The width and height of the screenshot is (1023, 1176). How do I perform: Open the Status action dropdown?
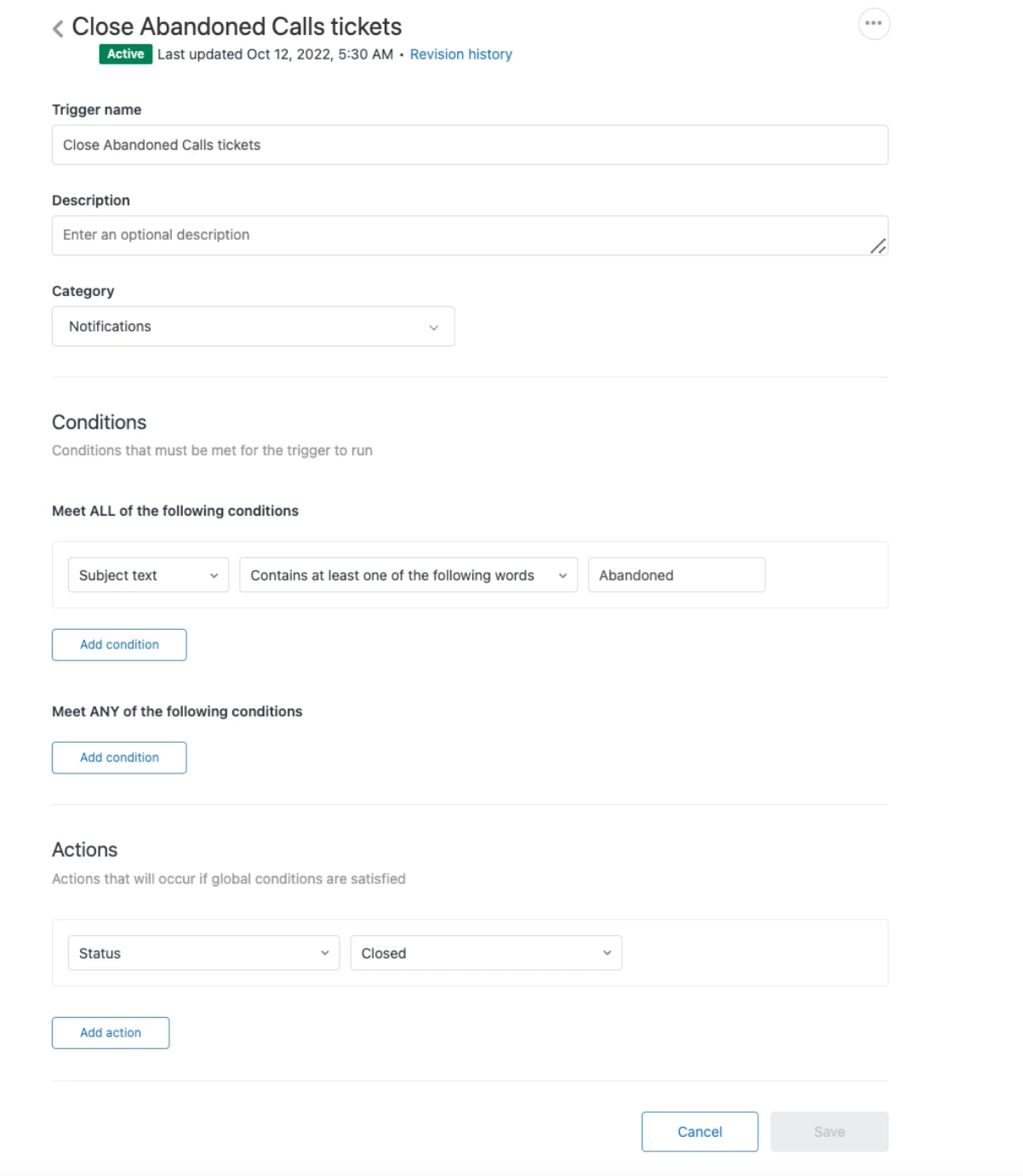click(203, 953)
